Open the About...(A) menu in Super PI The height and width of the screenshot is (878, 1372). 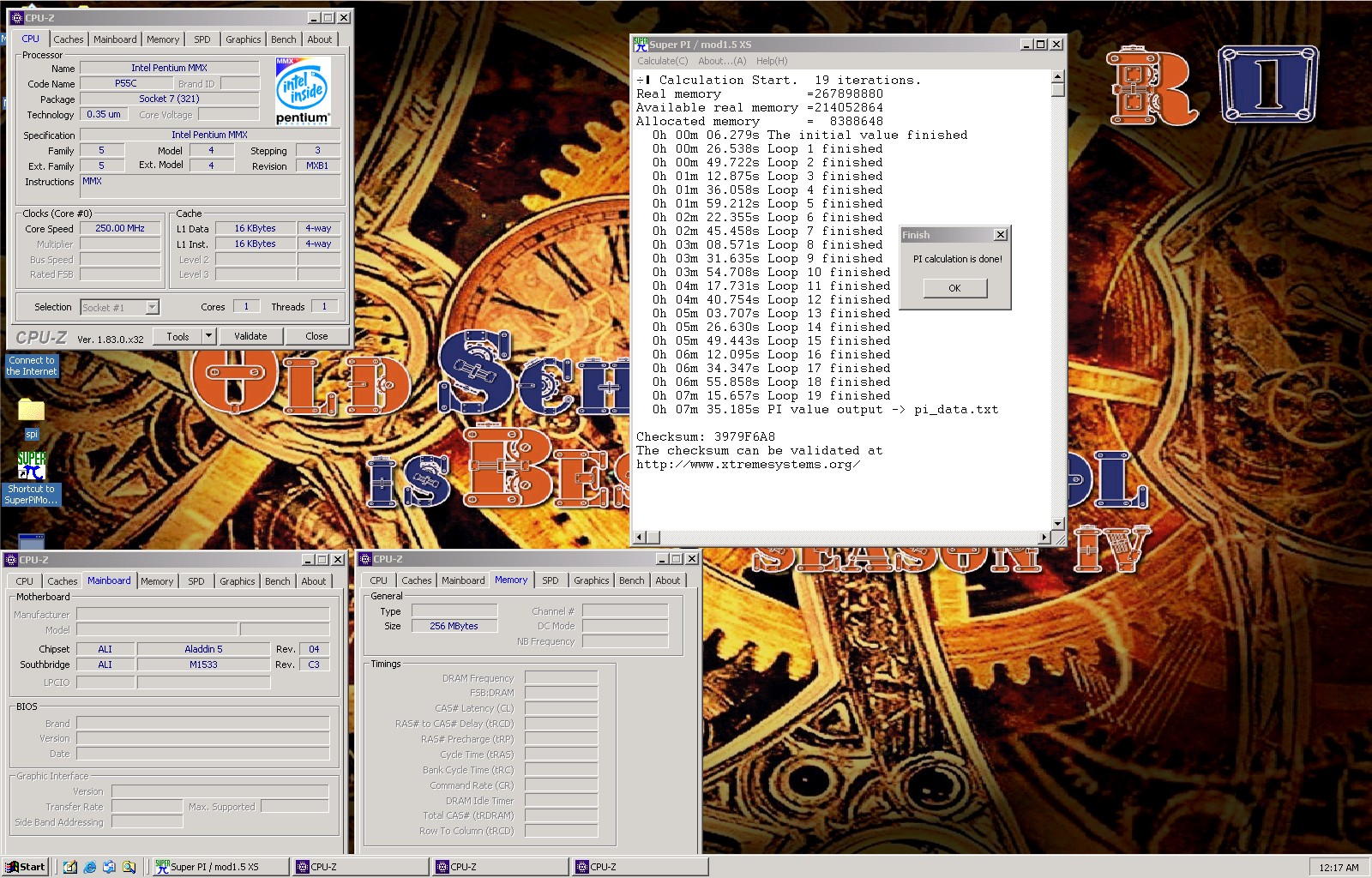tap(722, 61)
